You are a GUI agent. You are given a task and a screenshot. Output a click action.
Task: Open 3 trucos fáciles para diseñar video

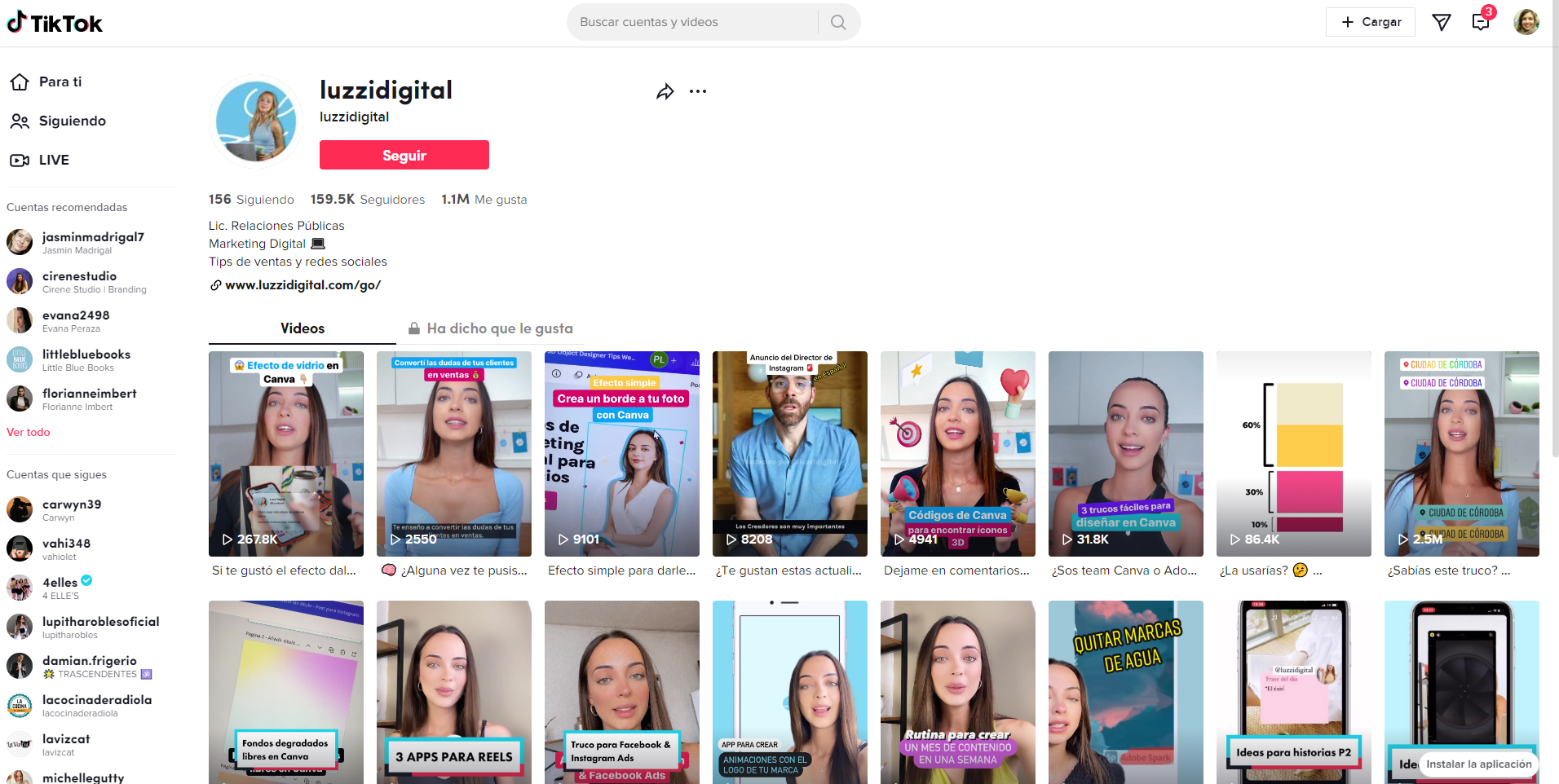(x=1126, y=454)
